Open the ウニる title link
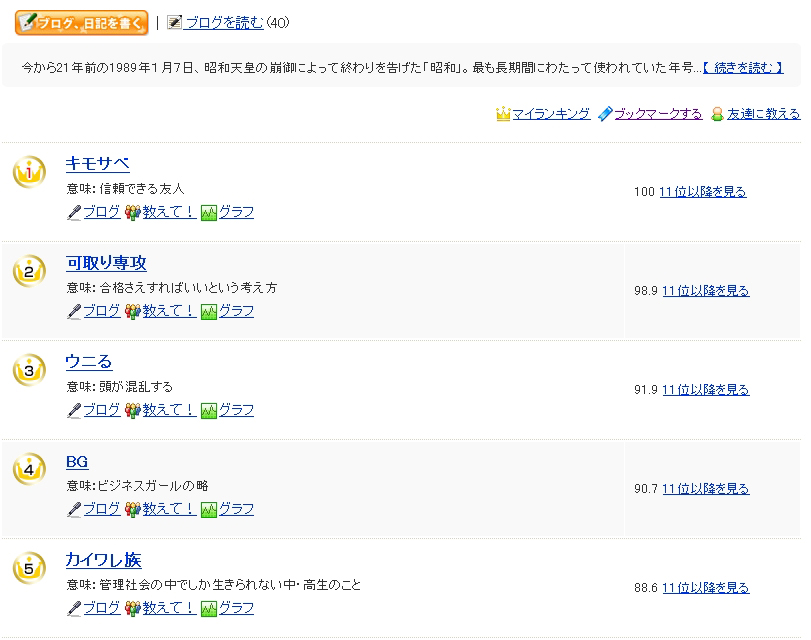The image size is (811, 640). pos(89,362)
